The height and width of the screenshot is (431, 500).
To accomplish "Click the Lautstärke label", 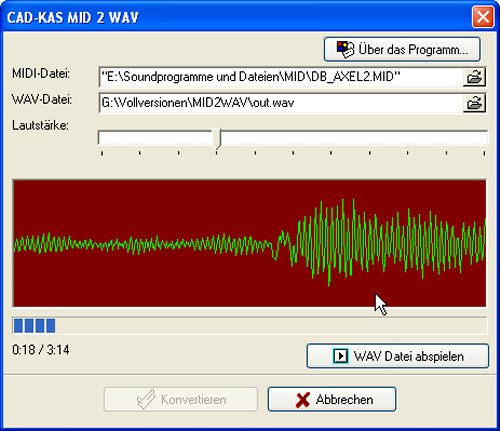I will pyautogui.click(x=40, y=126).
